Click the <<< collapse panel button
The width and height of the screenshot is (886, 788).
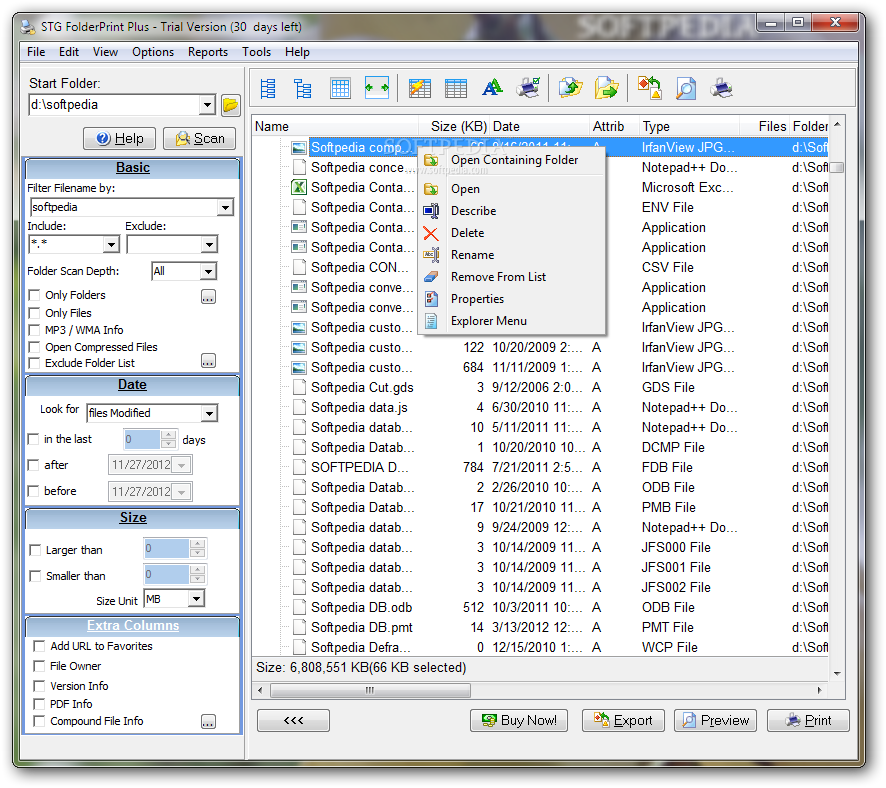[x=293, y=720]
